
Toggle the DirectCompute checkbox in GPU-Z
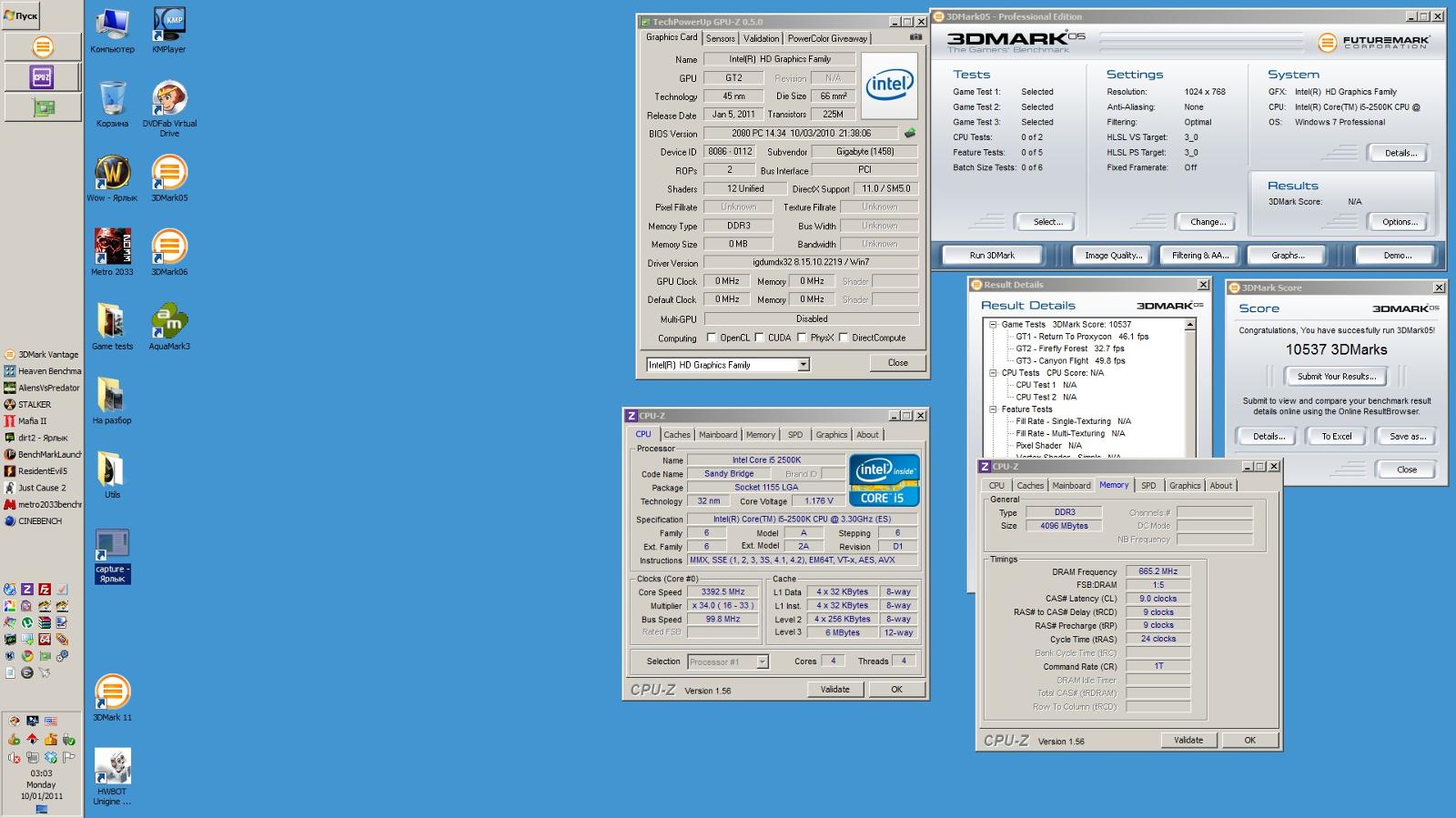[844, 338]
